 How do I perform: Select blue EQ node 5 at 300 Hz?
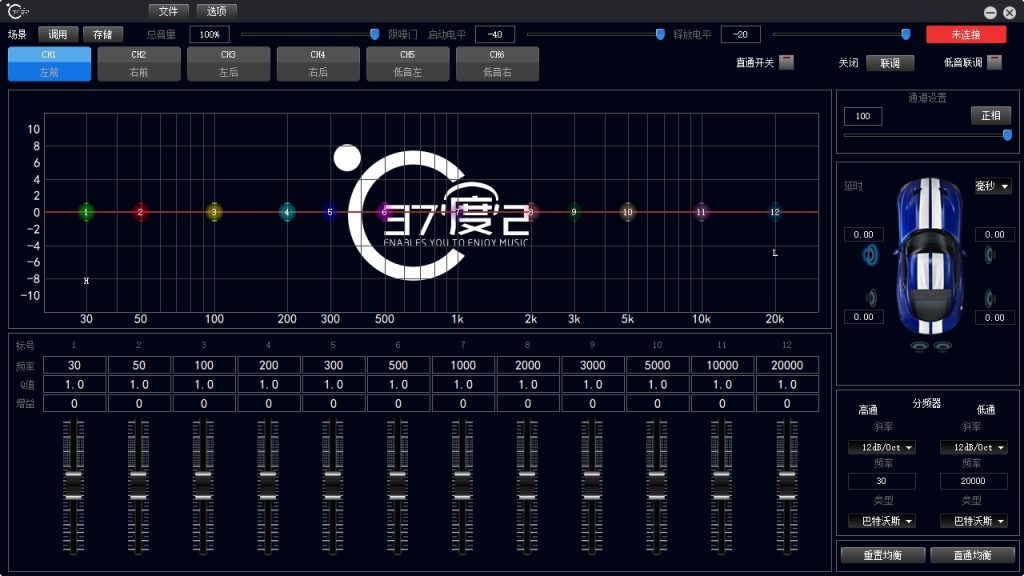click(x=330, y=212)
